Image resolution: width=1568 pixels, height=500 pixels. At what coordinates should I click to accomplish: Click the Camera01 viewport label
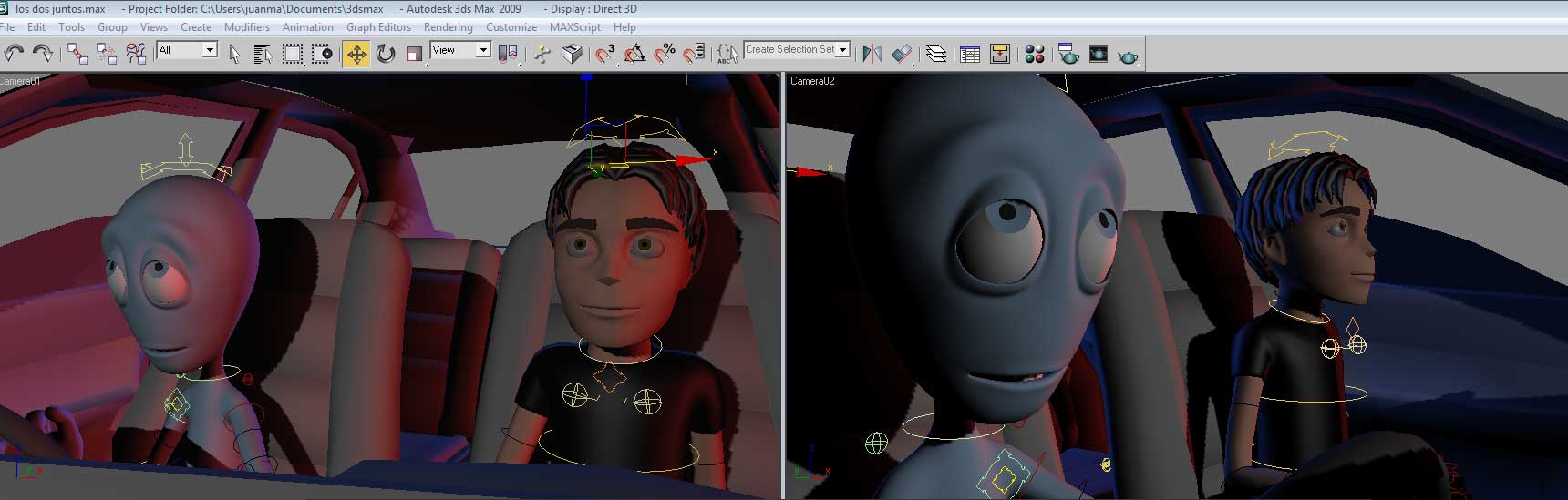pos(20,81)
